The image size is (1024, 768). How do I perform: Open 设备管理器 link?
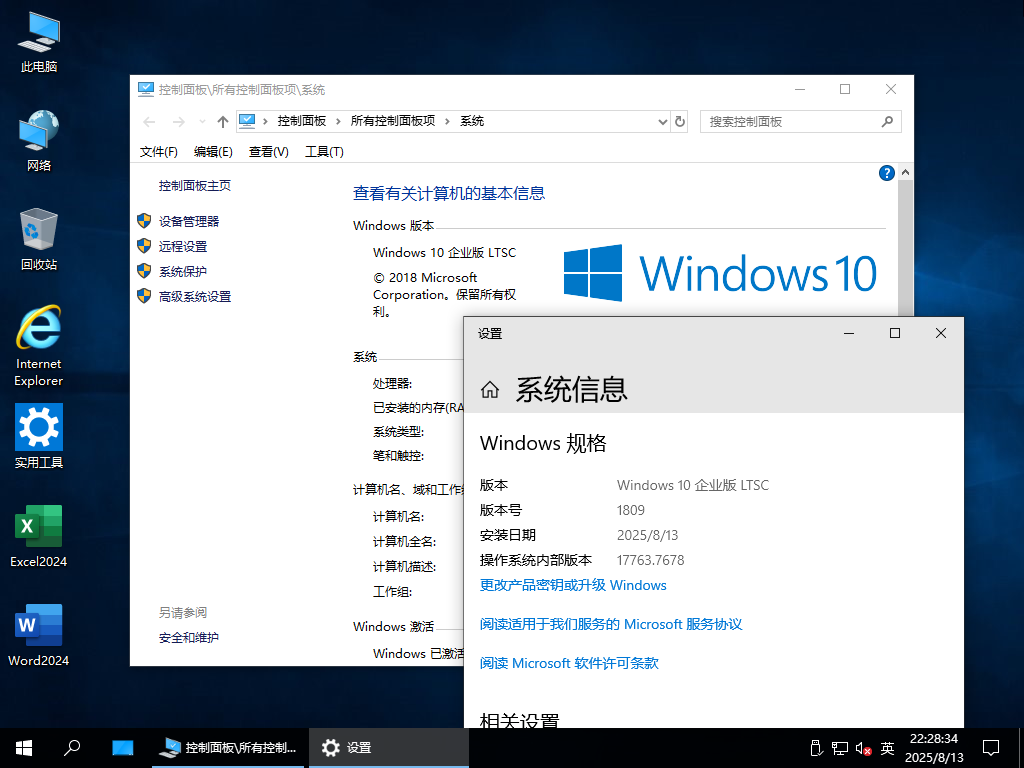tap(189, 221)
